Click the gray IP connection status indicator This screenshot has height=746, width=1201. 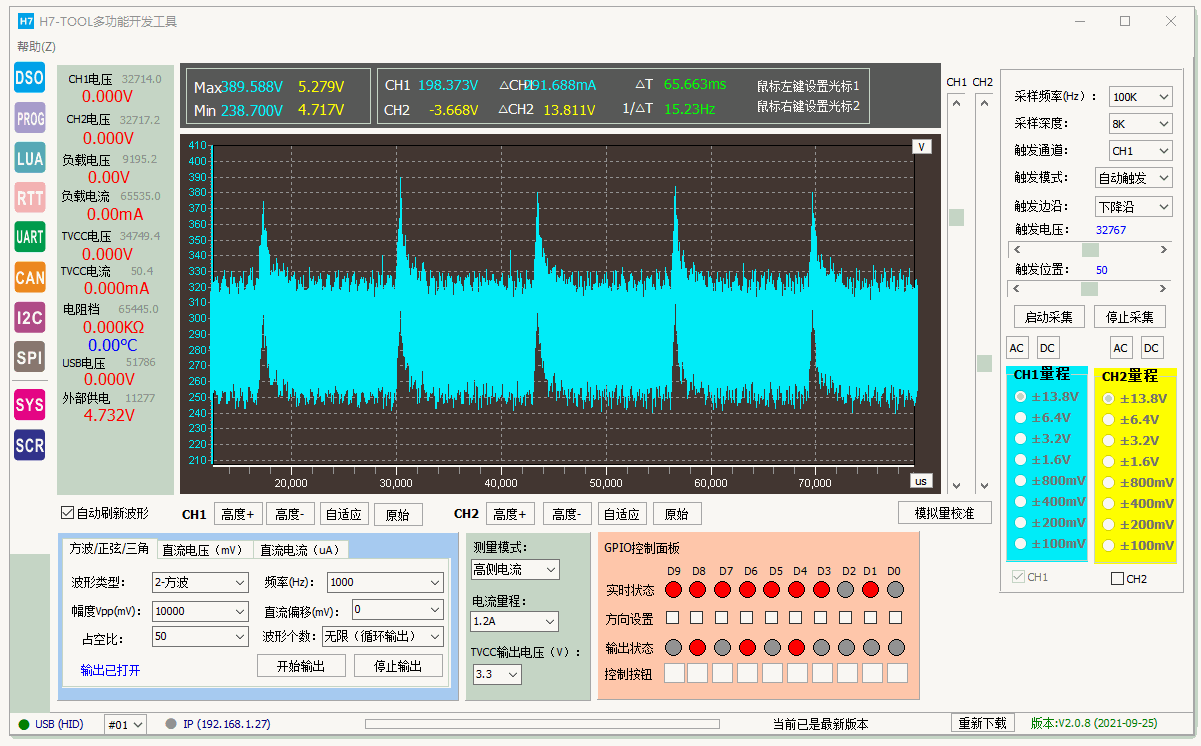171,724
